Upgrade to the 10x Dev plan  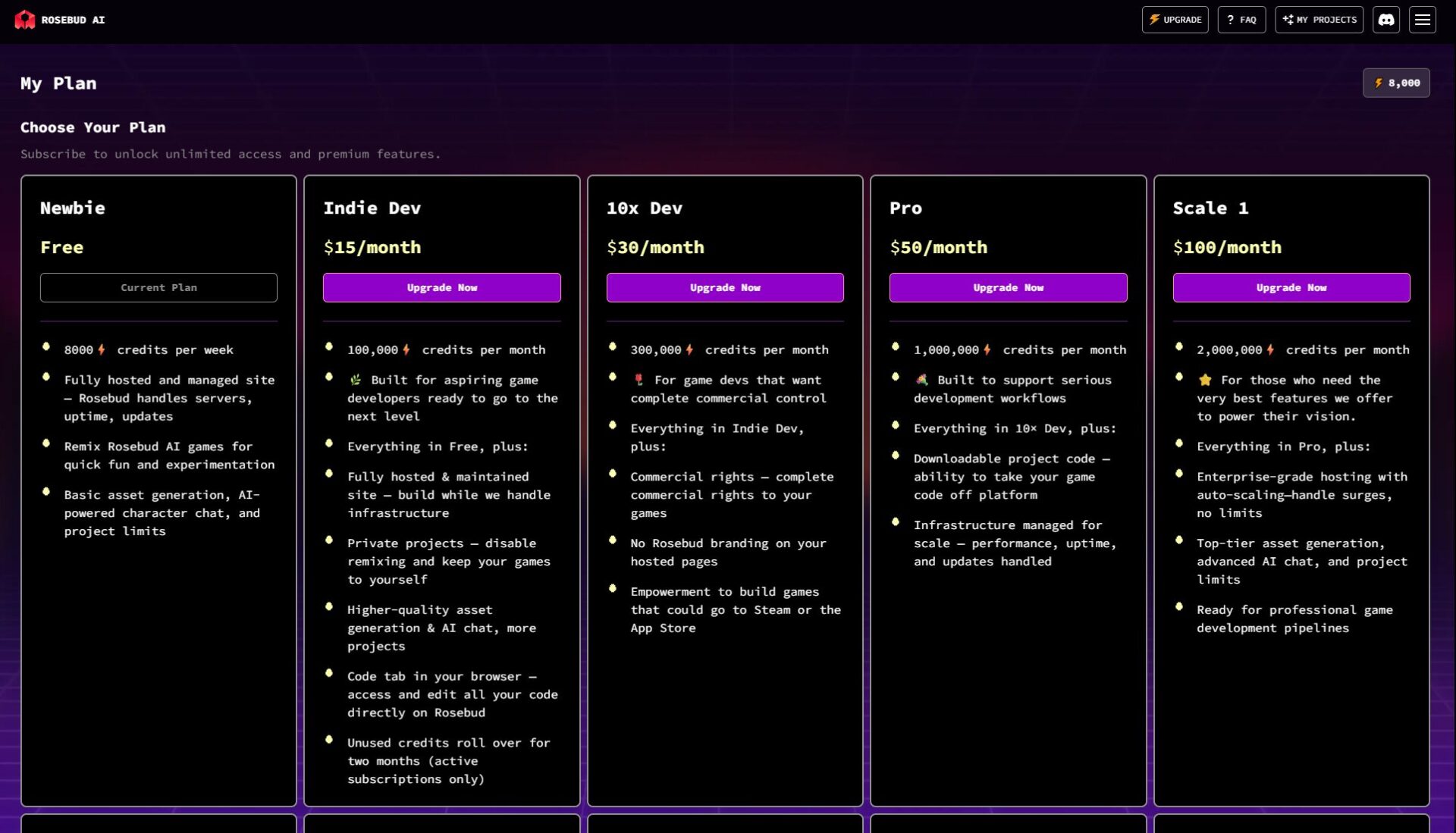pos(725,288)
